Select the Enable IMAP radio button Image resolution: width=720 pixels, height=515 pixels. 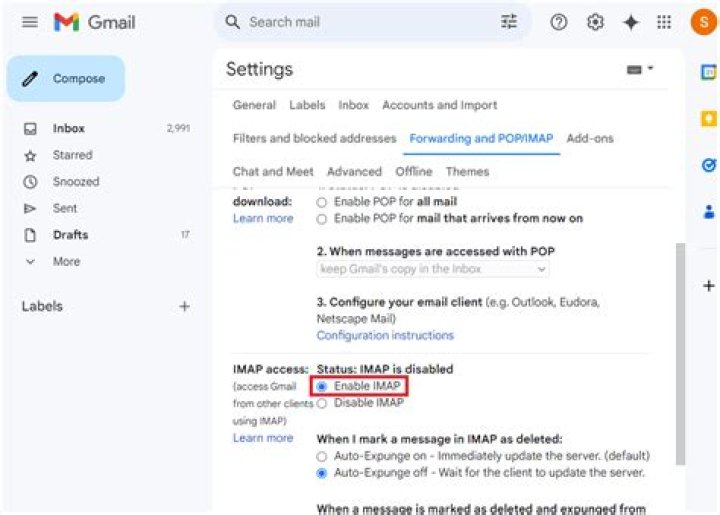click(x=322, y=386)
